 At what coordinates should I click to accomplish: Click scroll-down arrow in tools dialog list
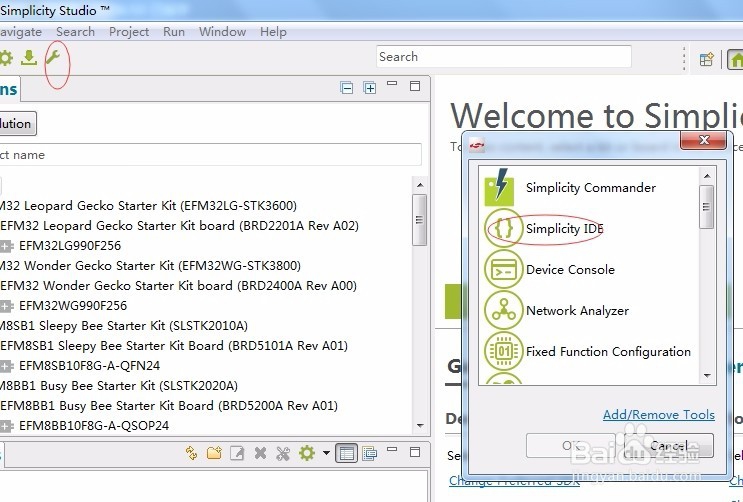tap(707, 376)
